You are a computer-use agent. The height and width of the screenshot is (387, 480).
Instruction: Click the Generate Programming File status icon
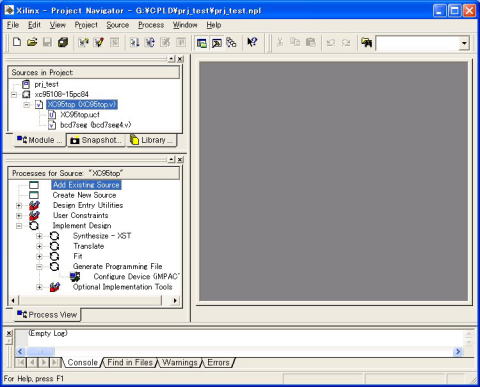tap(54, 267)
